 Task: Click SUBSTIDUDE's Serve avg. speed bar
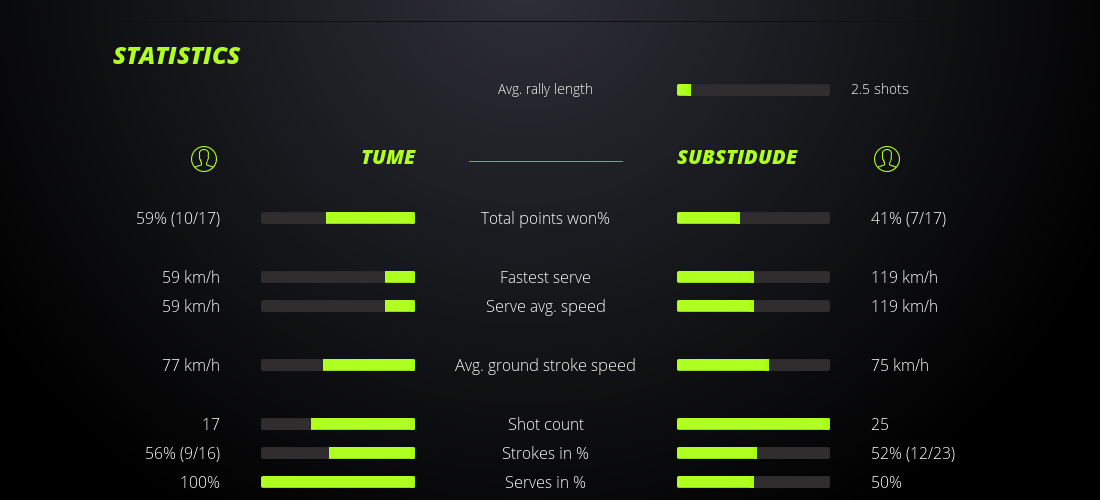[x=753, y=306]
